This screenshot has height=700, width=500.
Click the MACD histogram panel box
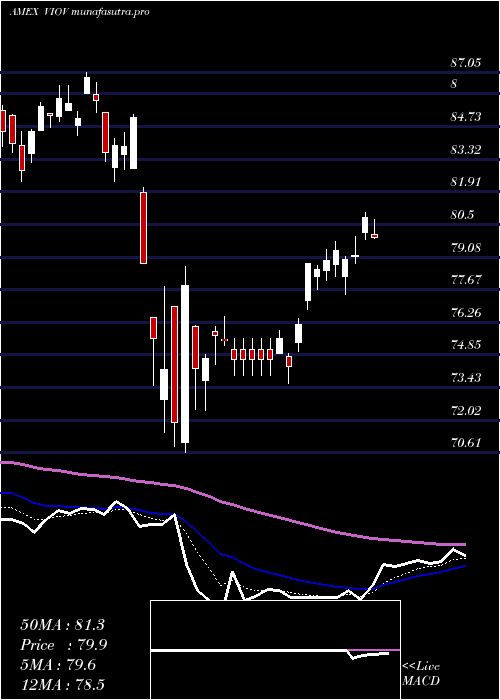click(275, 650)
